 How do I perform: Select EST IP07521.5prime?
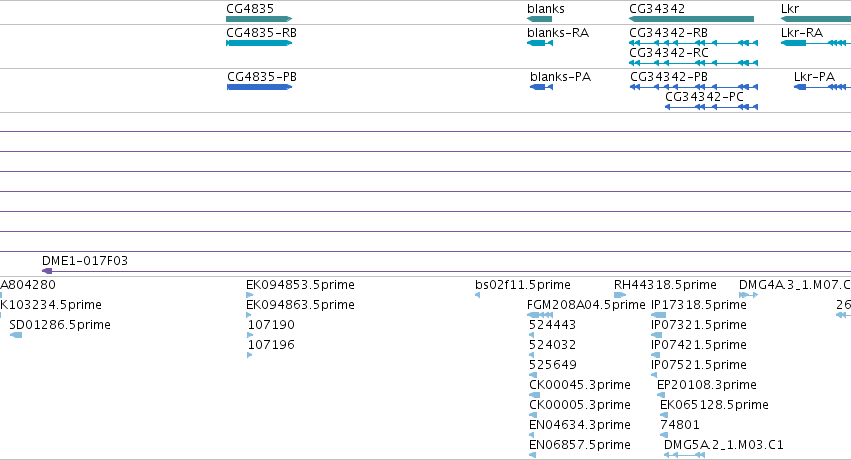click(698, 365)
